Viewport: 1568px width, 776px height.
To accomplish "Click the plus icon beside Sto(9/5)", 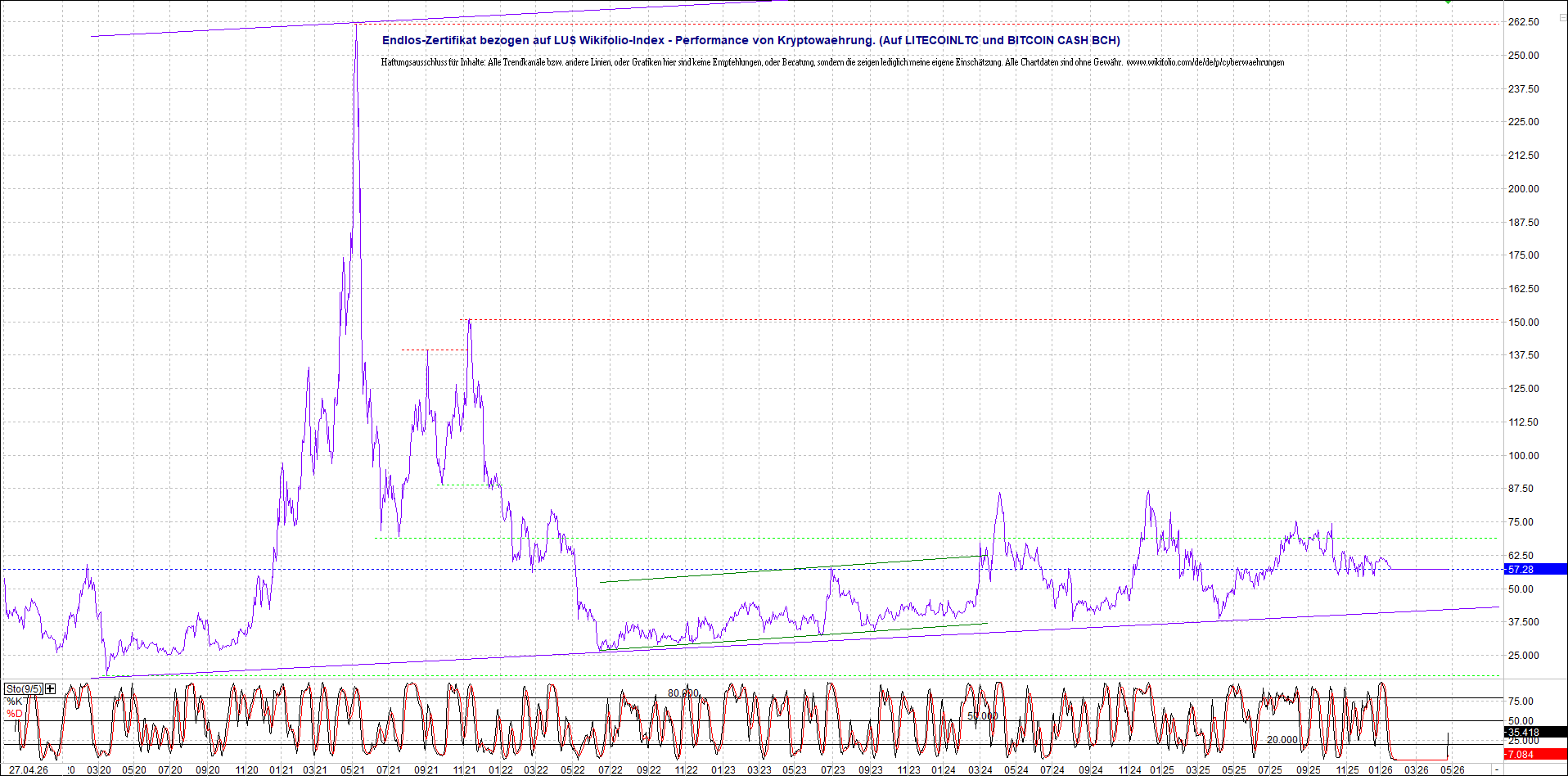I will pyautogui.click(x=51, y=688).
